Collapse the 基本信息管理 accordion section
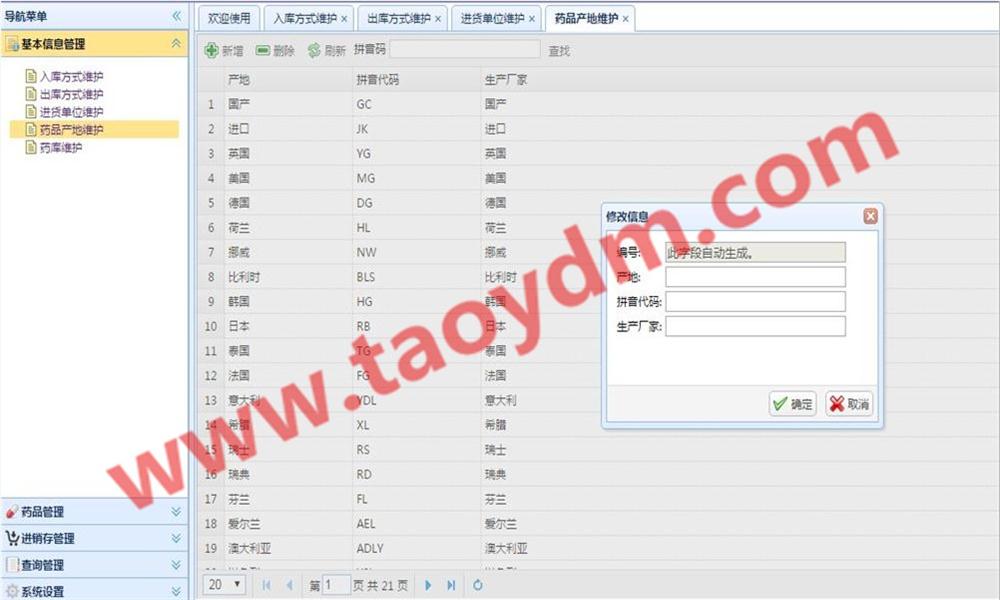The image size is (1000, 600). point(176,43)
